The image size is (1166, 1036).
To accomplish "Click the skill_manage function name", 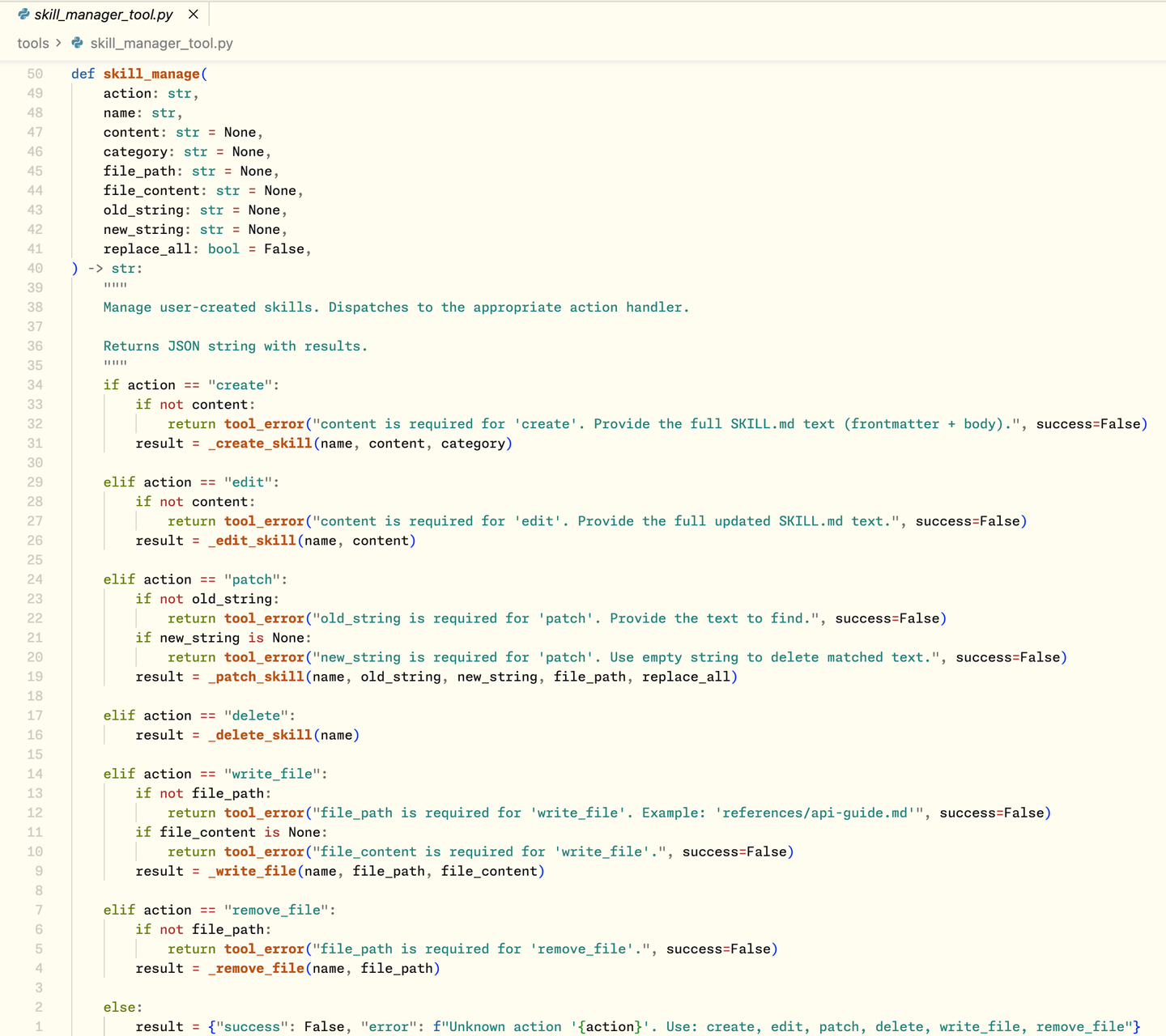I will tap(151, 74).
